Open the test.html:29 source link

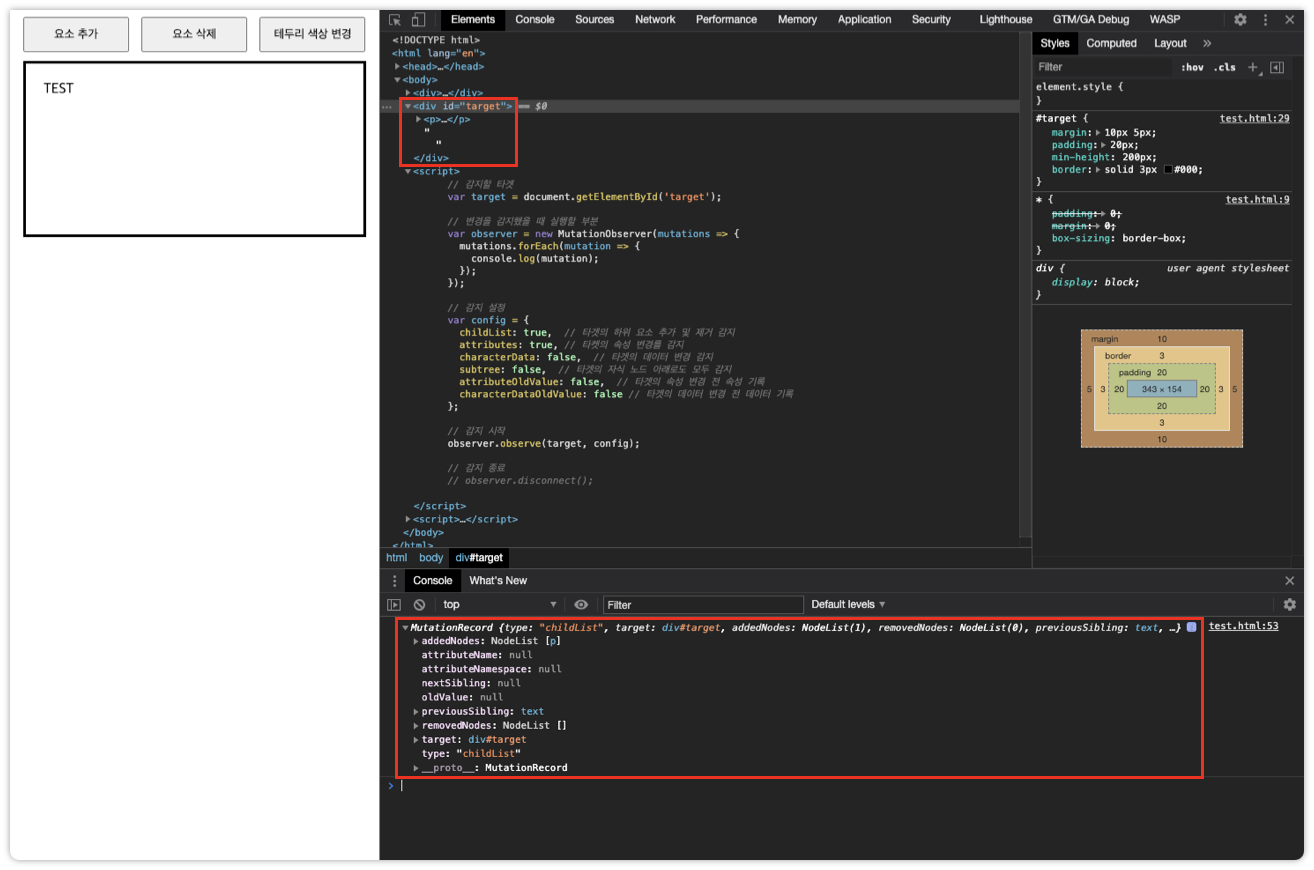tap(1254, 118)
